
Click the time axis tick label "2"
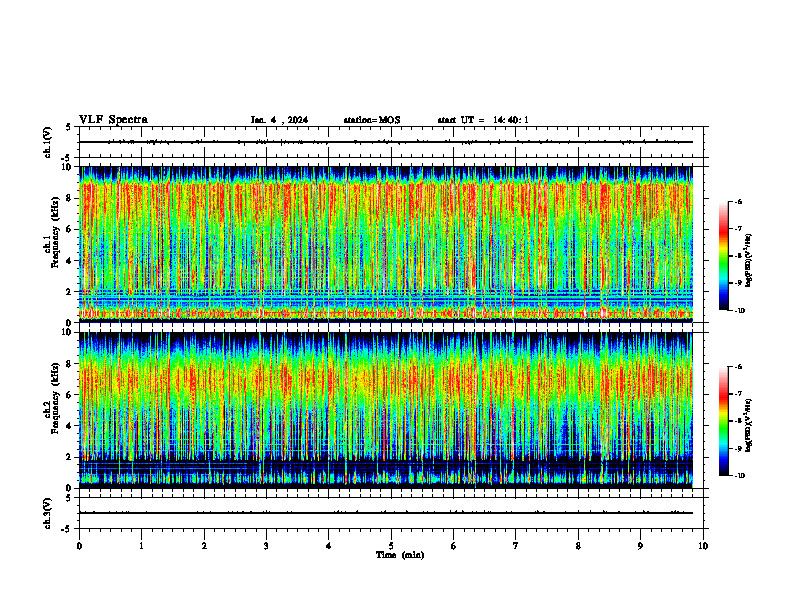tap(204, 546)
